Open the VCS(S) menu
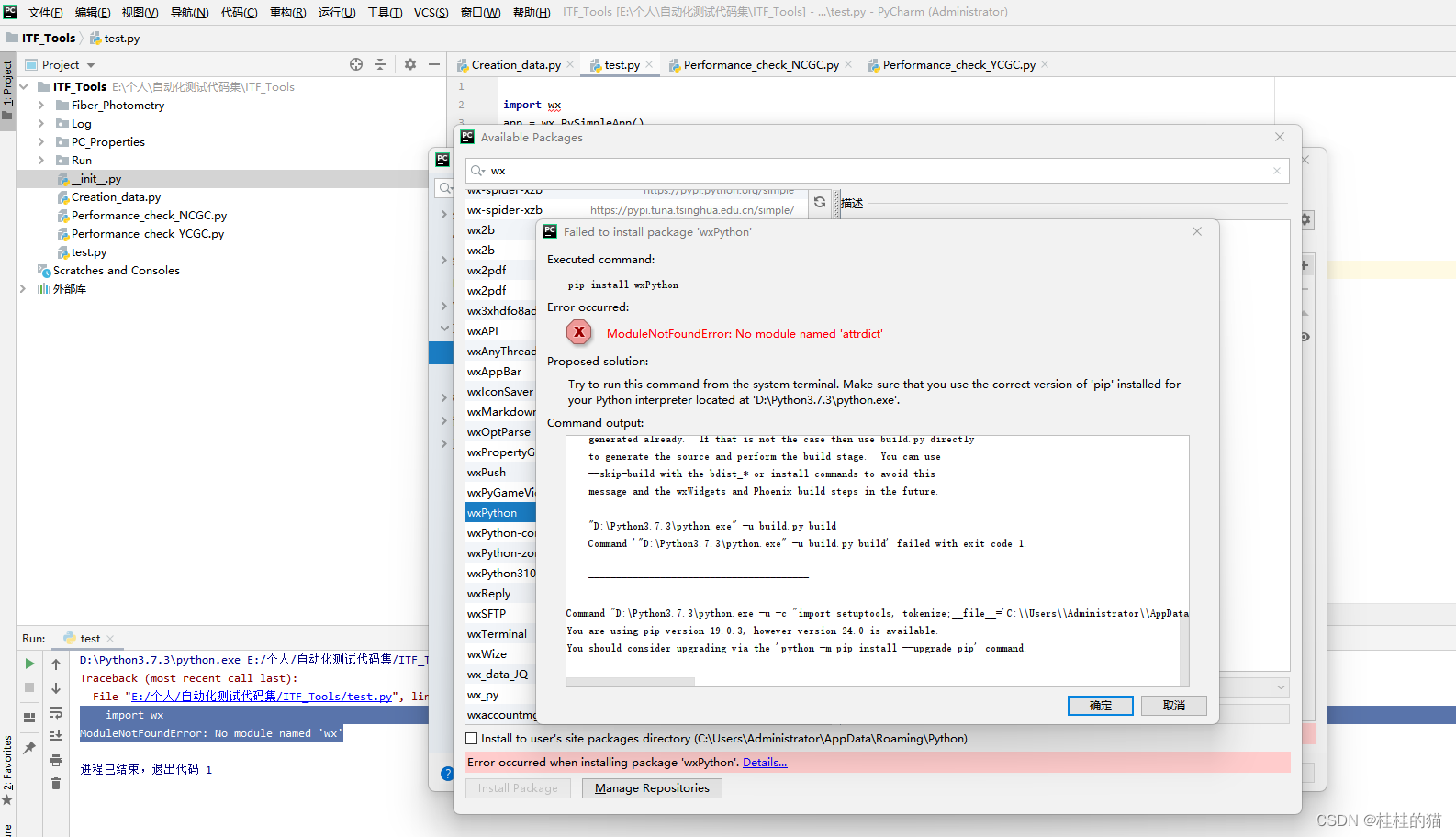Screen dimensions: 1456x837 pos(431,12)
